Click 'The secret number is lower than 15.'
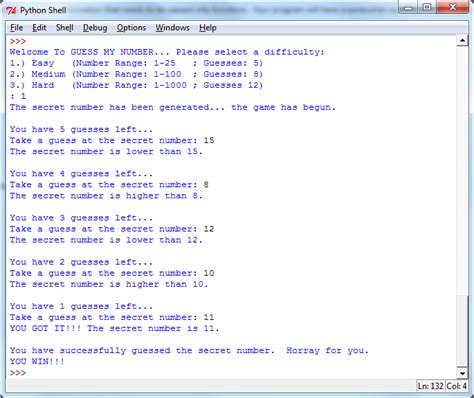 [x=106, y=151]
